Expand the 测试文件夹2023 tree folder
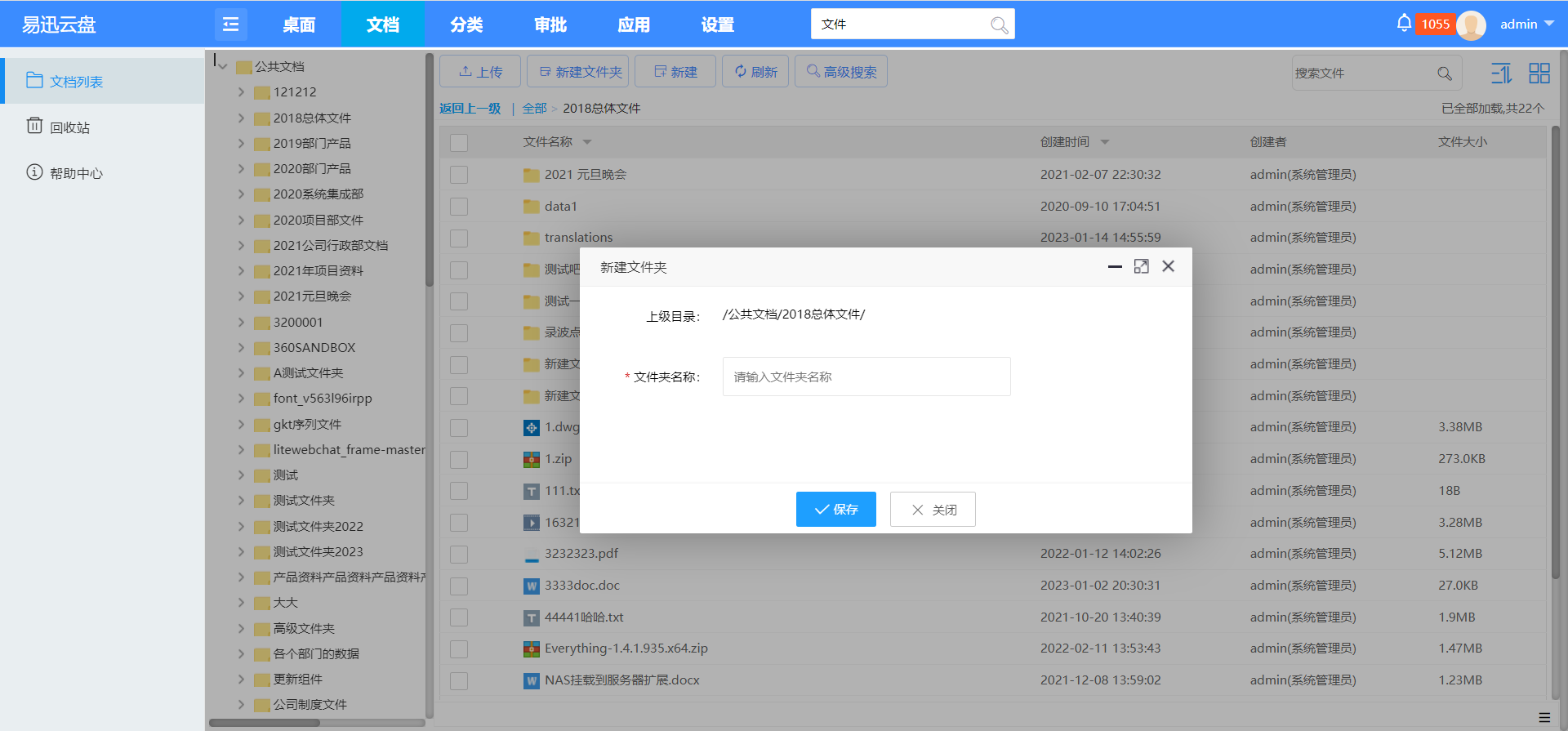 pyautogui.click(x=241, y=551)
